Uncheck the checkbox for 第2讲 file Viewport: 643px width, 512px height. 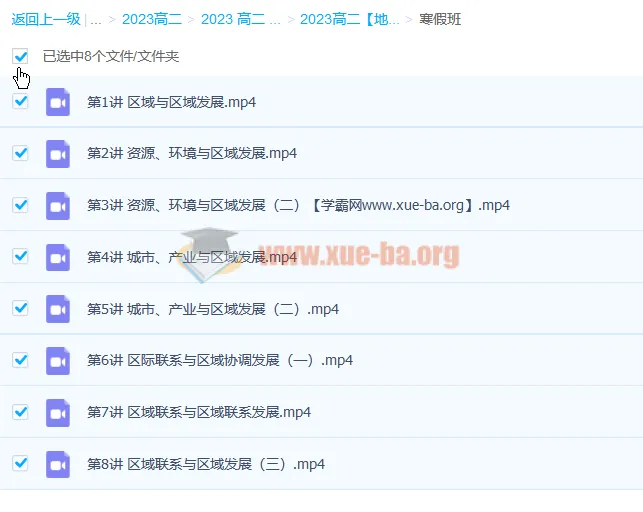21,153
